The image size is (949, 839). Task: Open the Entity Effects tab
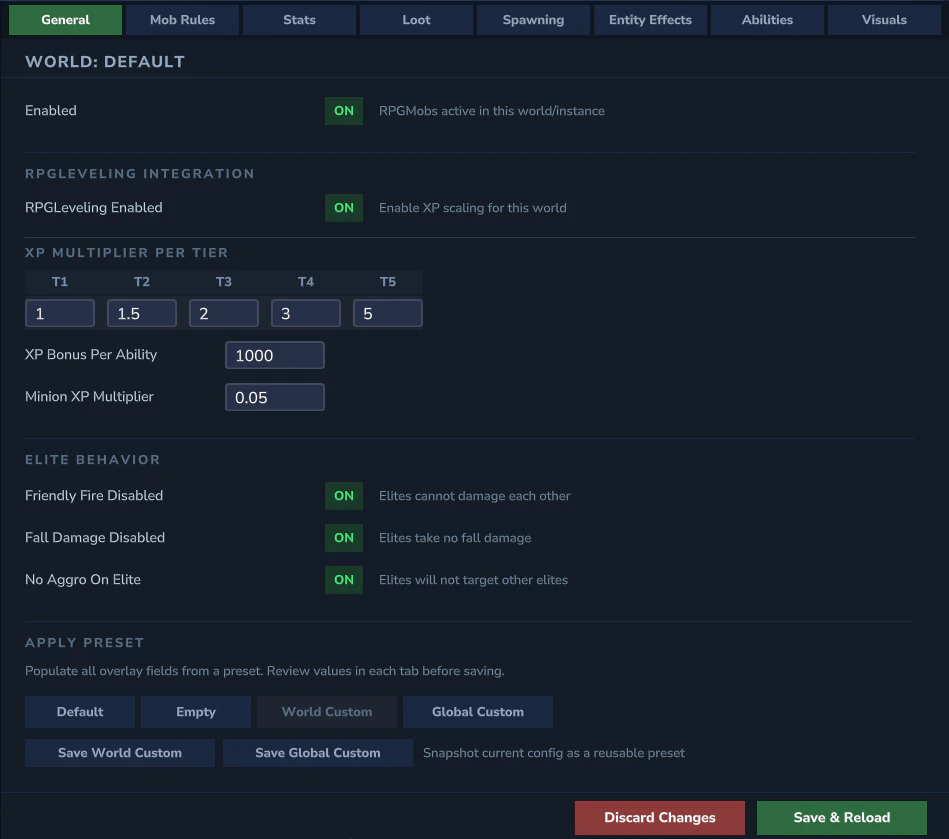650,20
